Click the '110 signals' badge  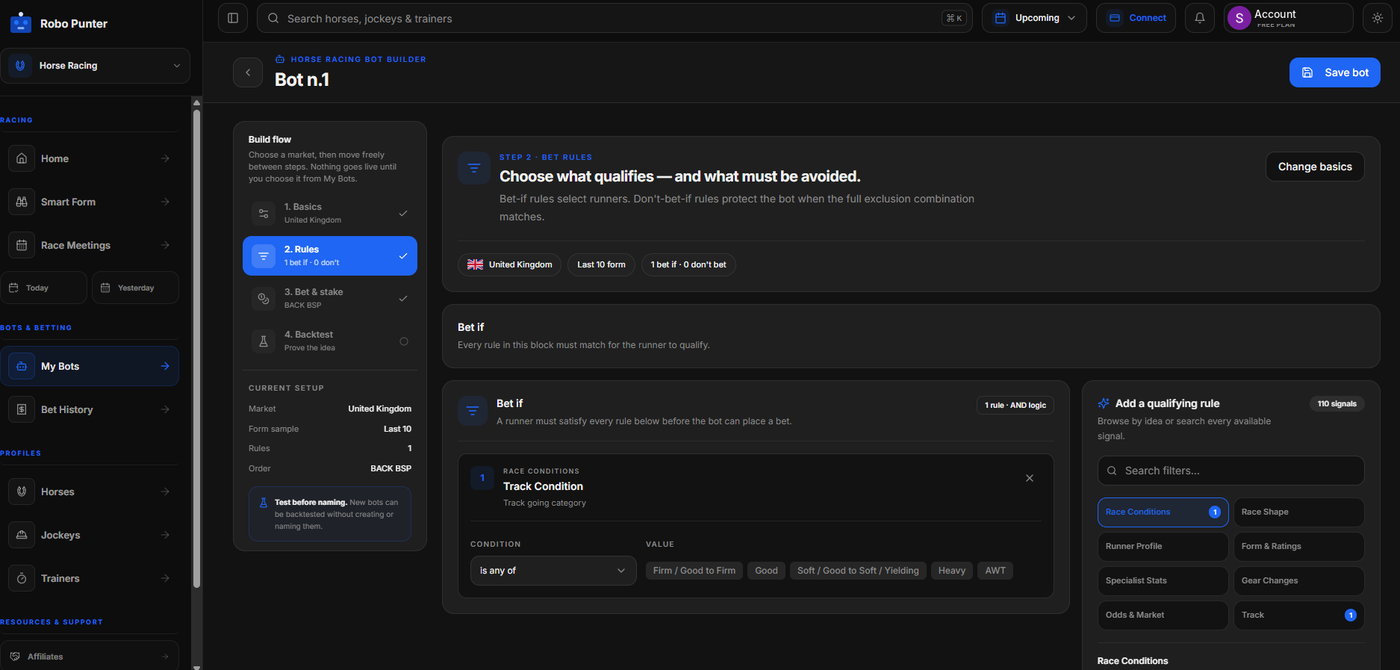tap(1336, 404)
